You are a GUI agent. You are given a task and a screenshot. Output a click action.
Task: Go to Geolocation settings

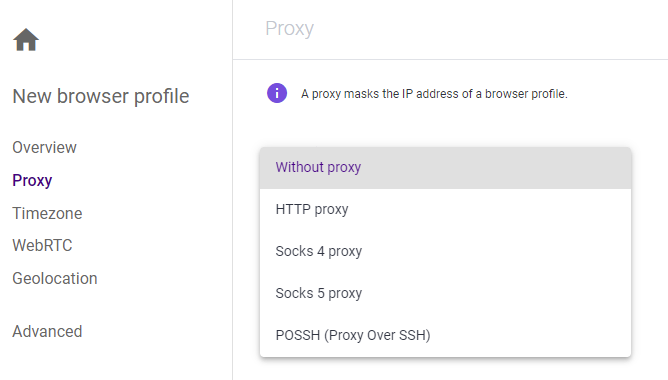55,278
